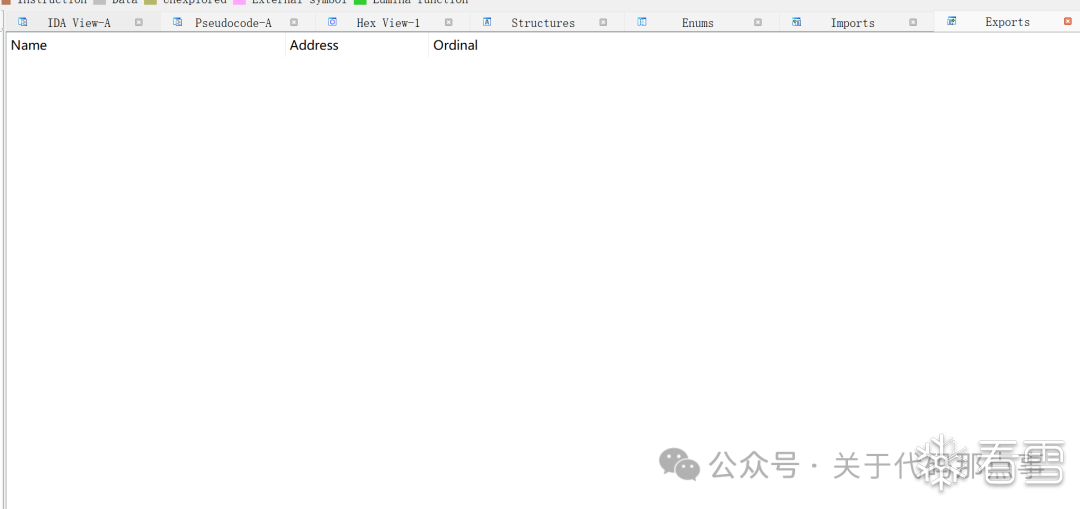Close the Exports tab
The width and height of the screenshot is (1080, 509).
pyautogui.click(x=1068, y=21)
